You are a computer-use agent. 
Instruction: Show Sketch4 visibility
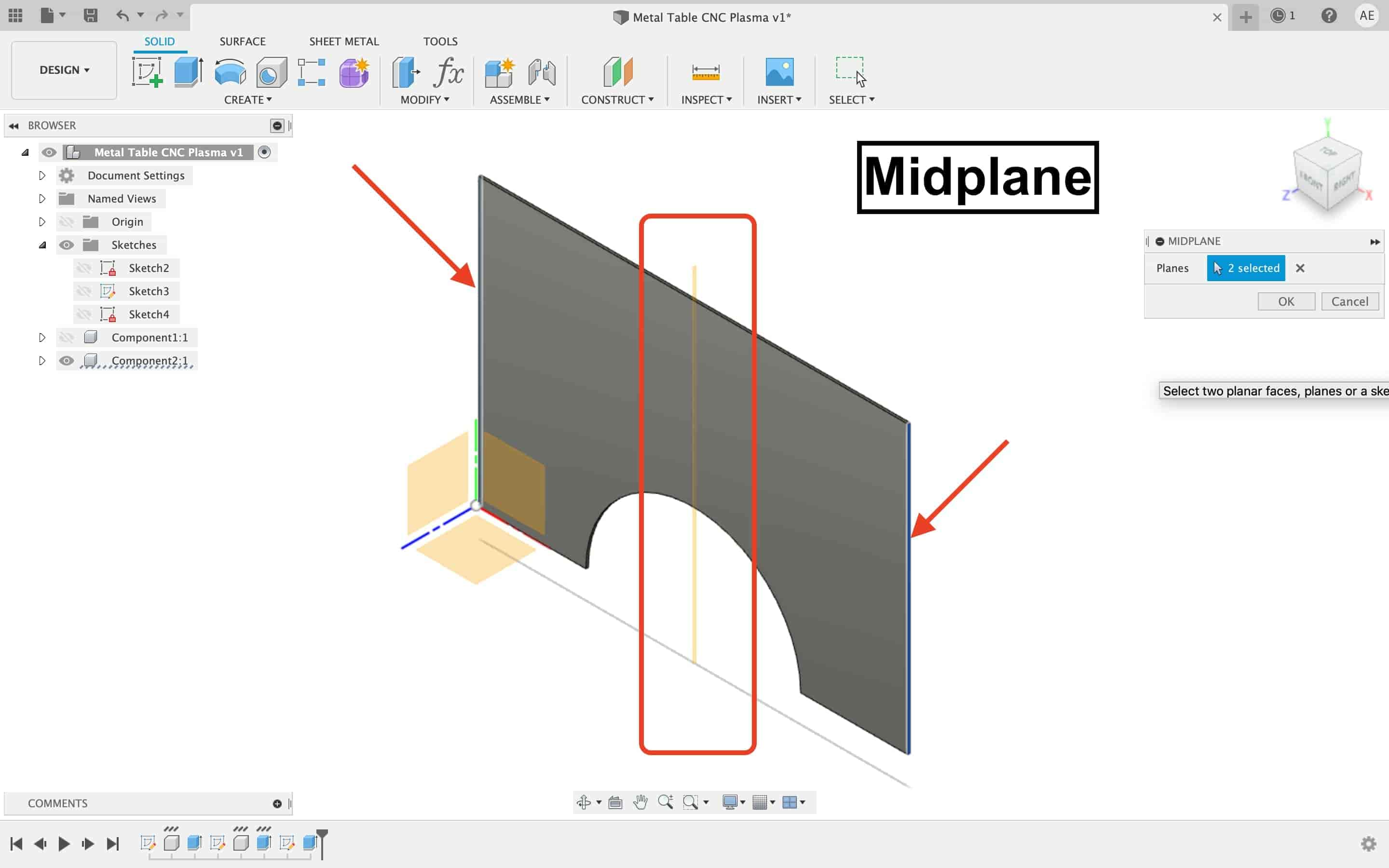coord(84,314)
